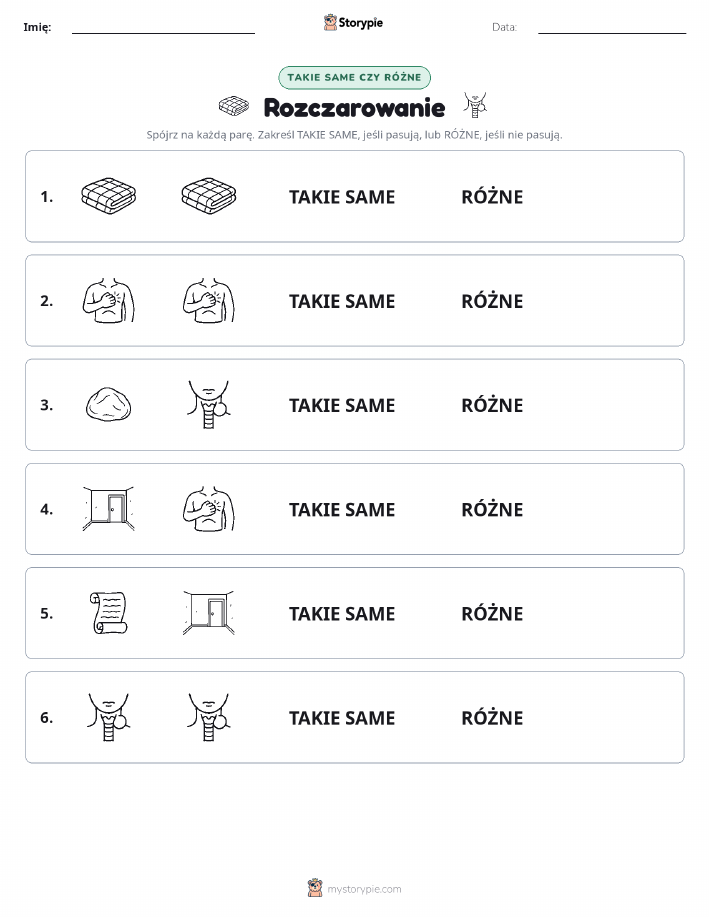Select the chest-clutching figure icon in row 4
This screenshot has height=917, width=709.
[209, 508]
